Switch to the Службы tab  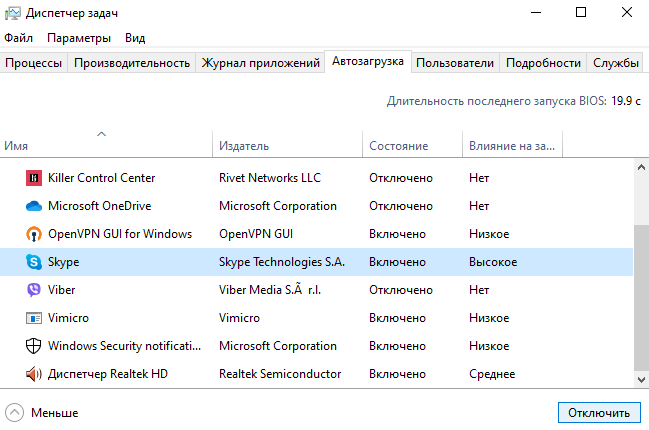pyautogui.click(x=616, y=63)
